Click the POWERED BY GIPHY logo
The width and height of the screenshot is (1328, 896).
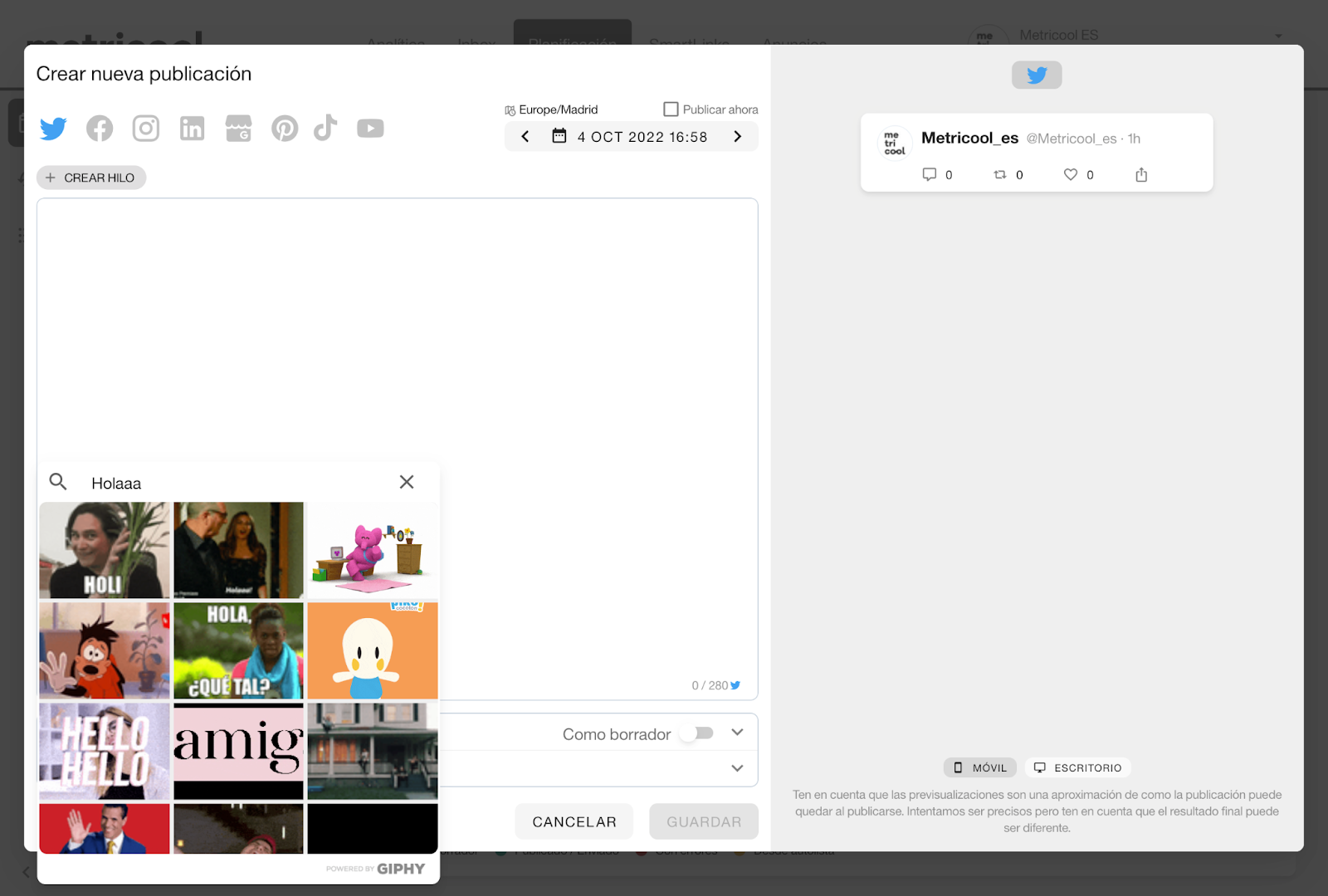[375, 869]
